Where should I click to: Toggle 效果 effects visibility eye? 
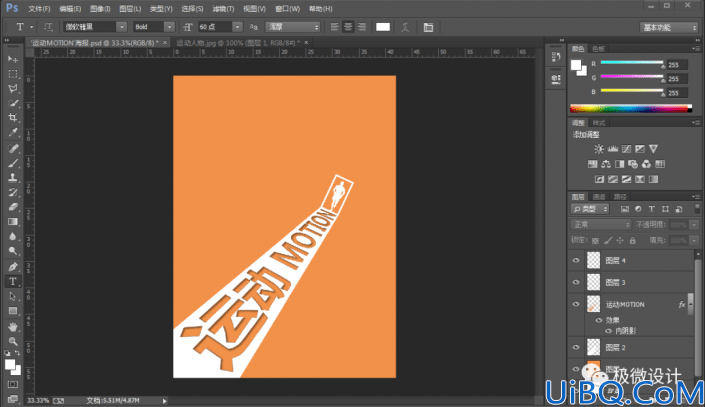pos(599,320)
